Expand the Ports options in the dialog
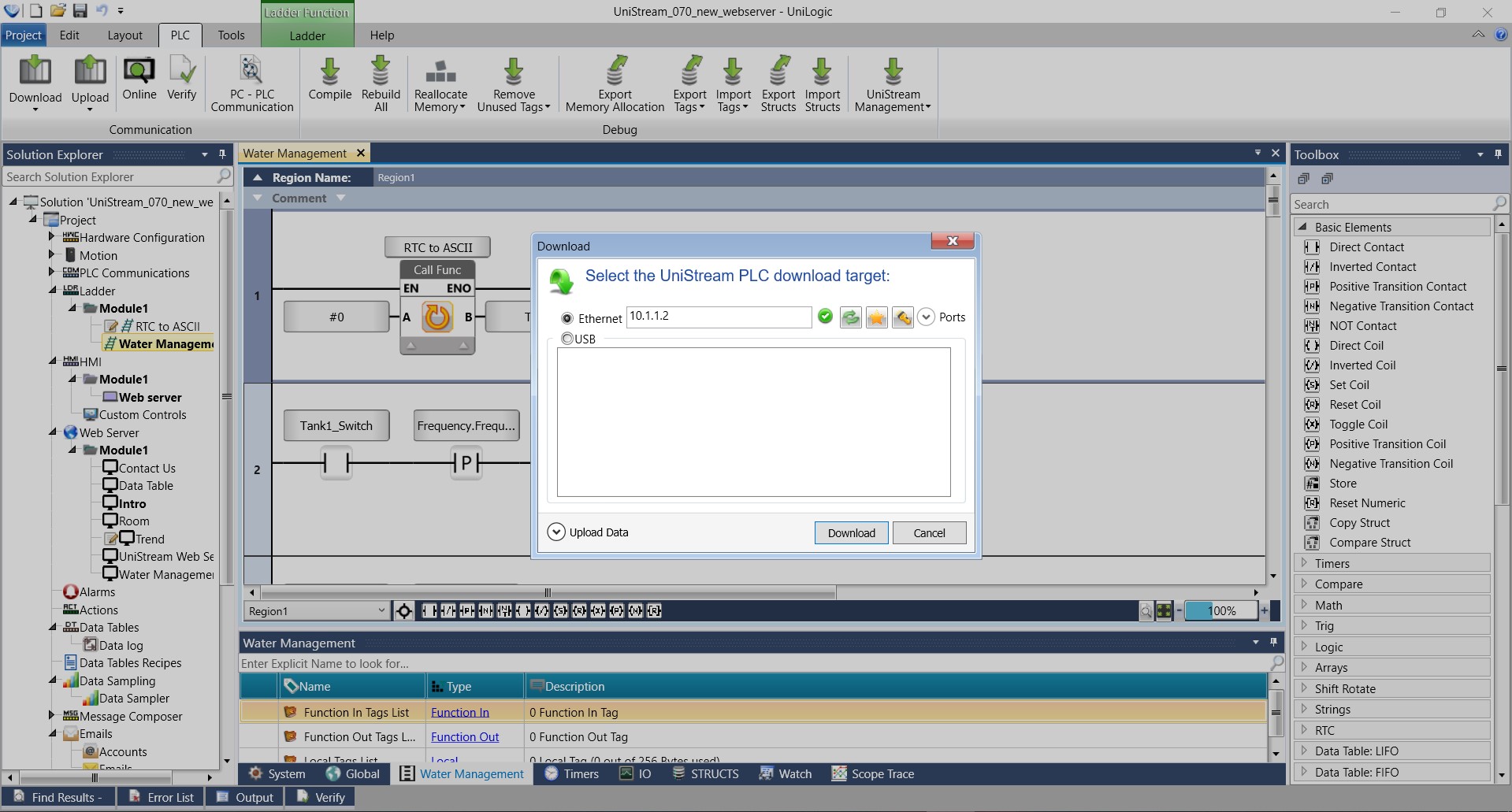This screenshot has width=1512, height=812. (x=927, y=317)
